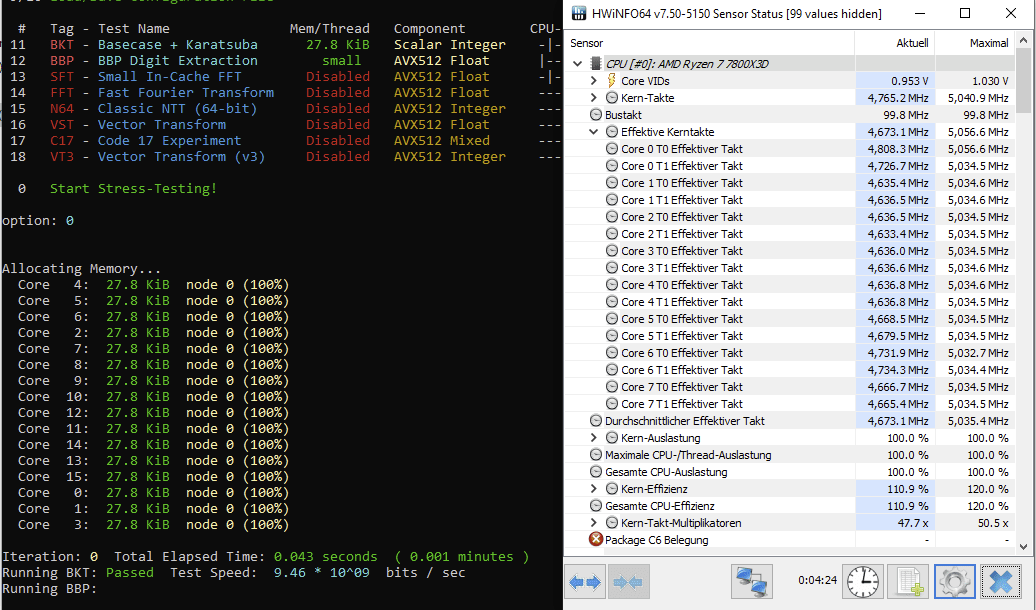Select the Core 1 T0 Effektiver Takt row
Screen dimensions: 1036x610
coord(792,182)
